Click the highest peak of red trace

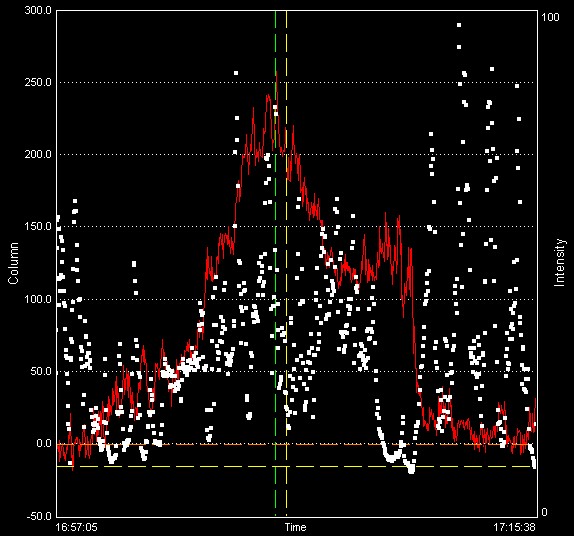pyautogui.click(x=277, y=73)
